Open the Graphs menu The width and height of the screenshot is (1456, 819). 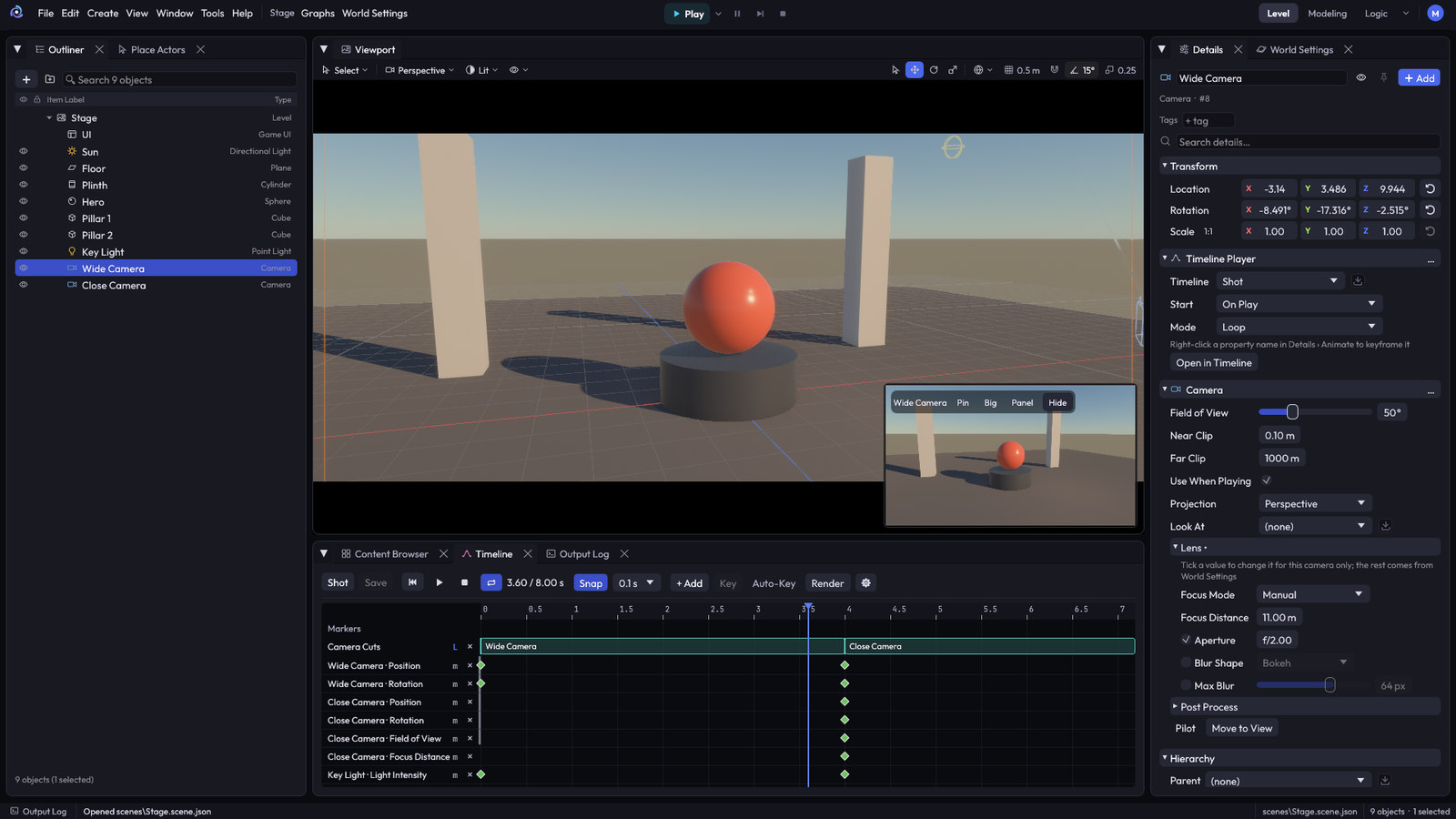pyautogui.click(x=318, y=13)
